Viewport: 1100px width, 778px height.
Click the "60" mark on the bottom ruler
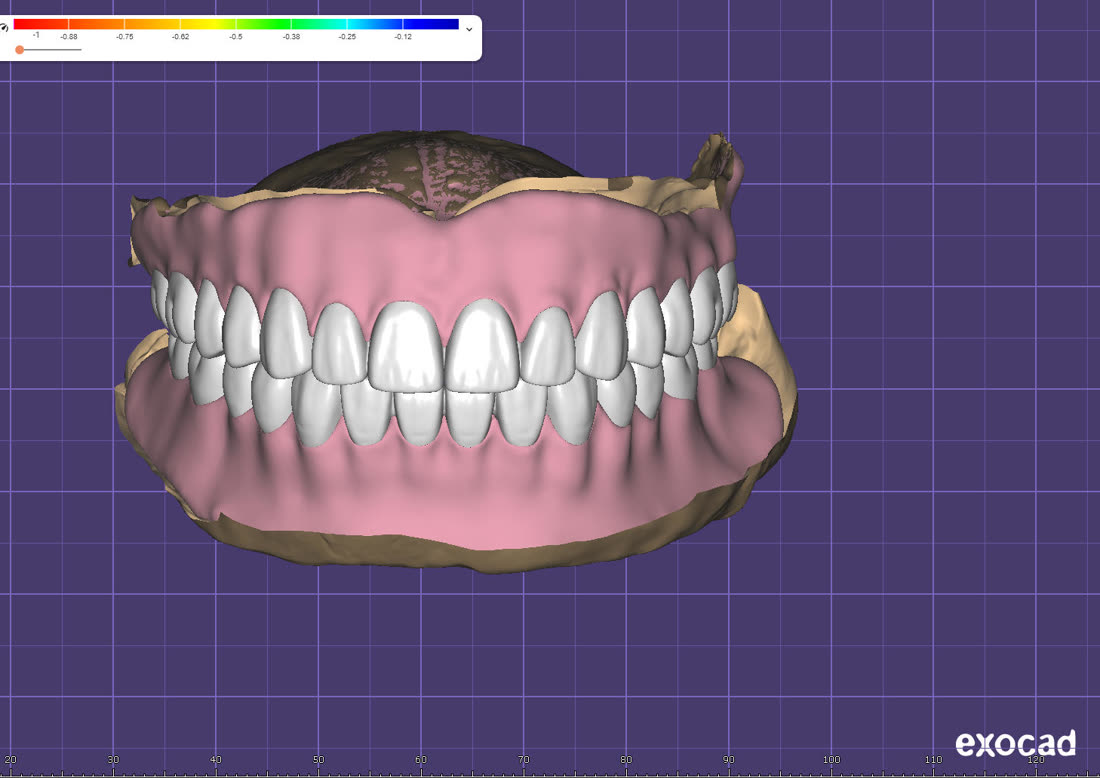click(421, 760)
